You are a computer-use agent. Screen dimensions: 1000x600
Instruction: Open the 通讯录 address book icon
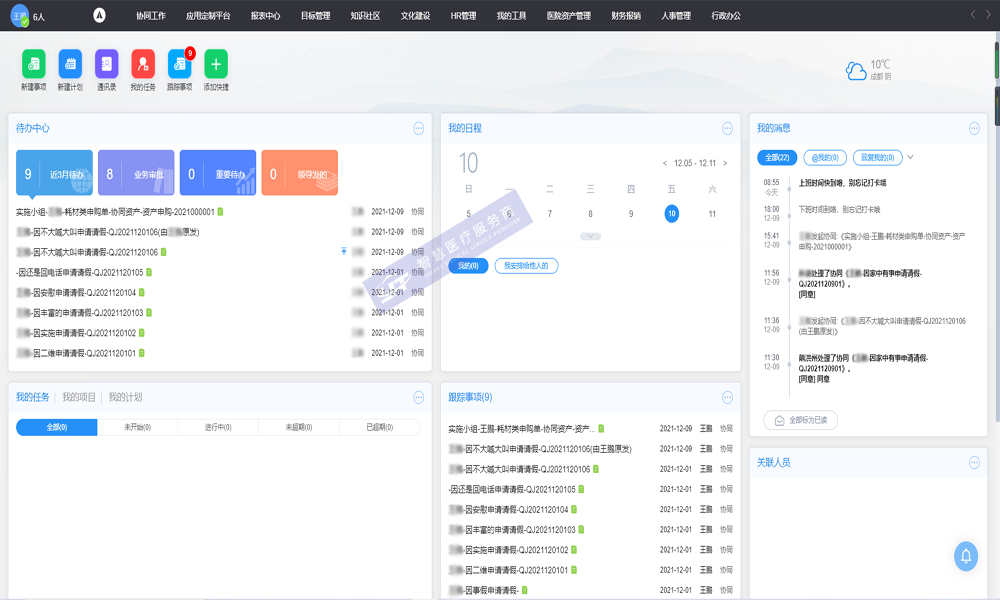(107, 64)
